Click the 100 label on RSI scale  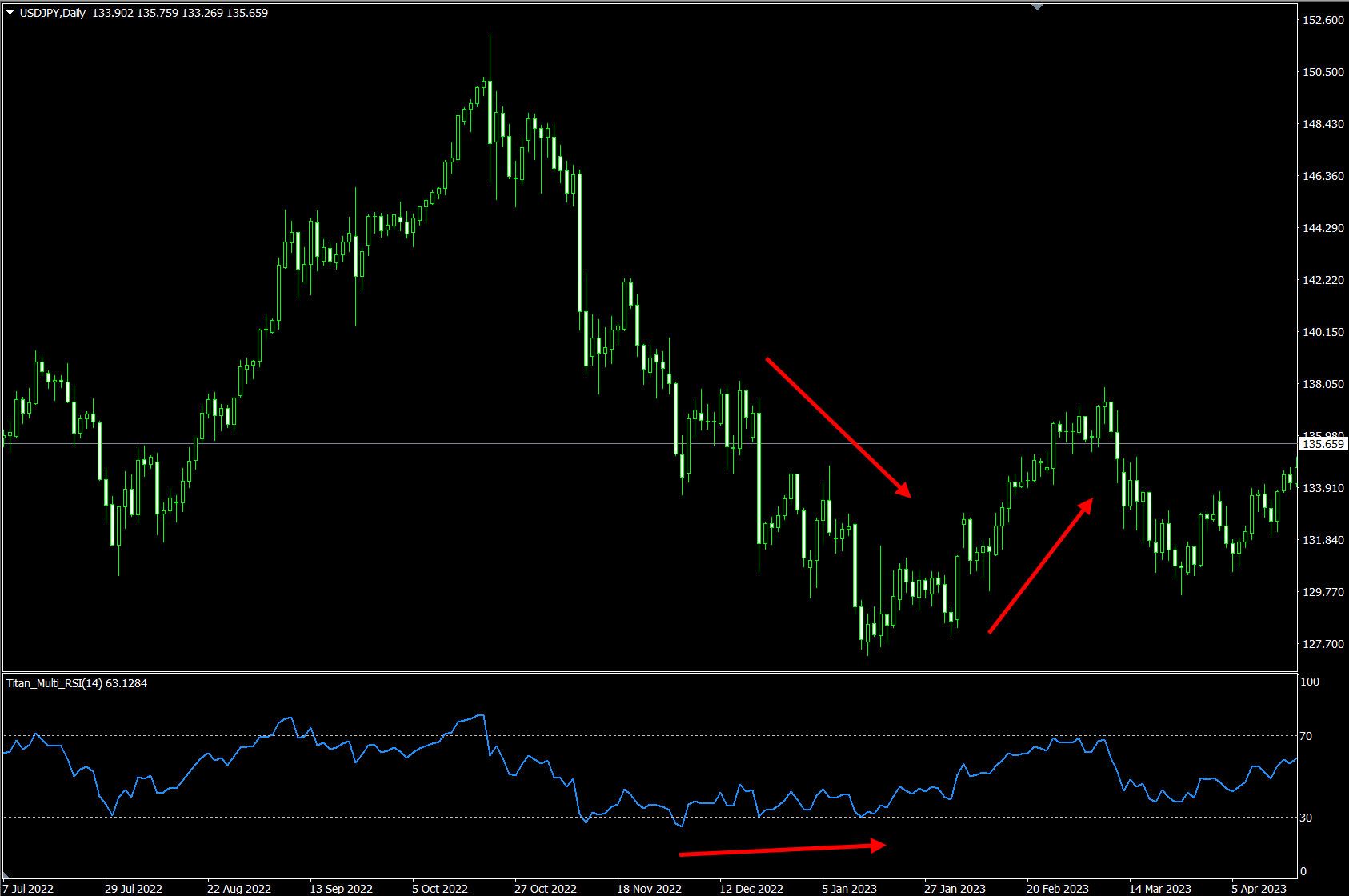[x=1310, y=682]
